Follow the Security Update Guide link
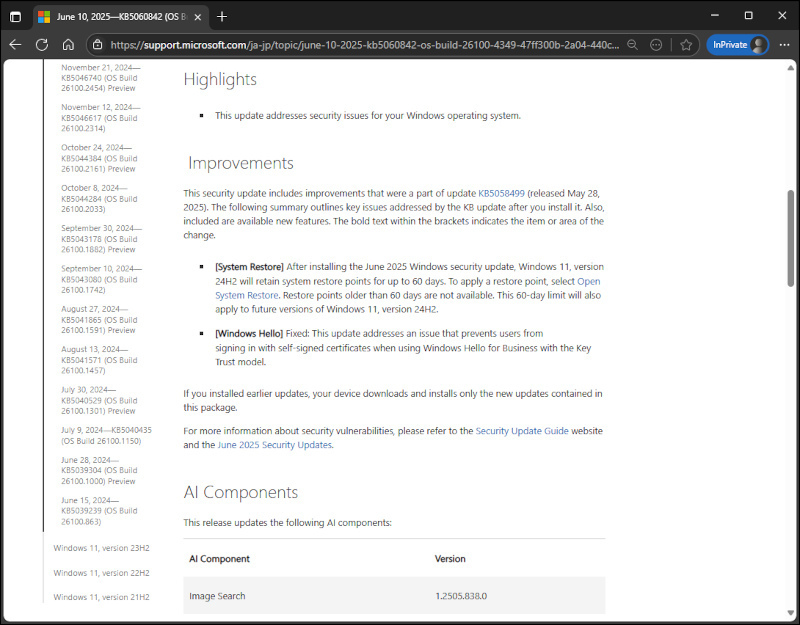Viewport: 800px width, 625px height. click(522, 431)
